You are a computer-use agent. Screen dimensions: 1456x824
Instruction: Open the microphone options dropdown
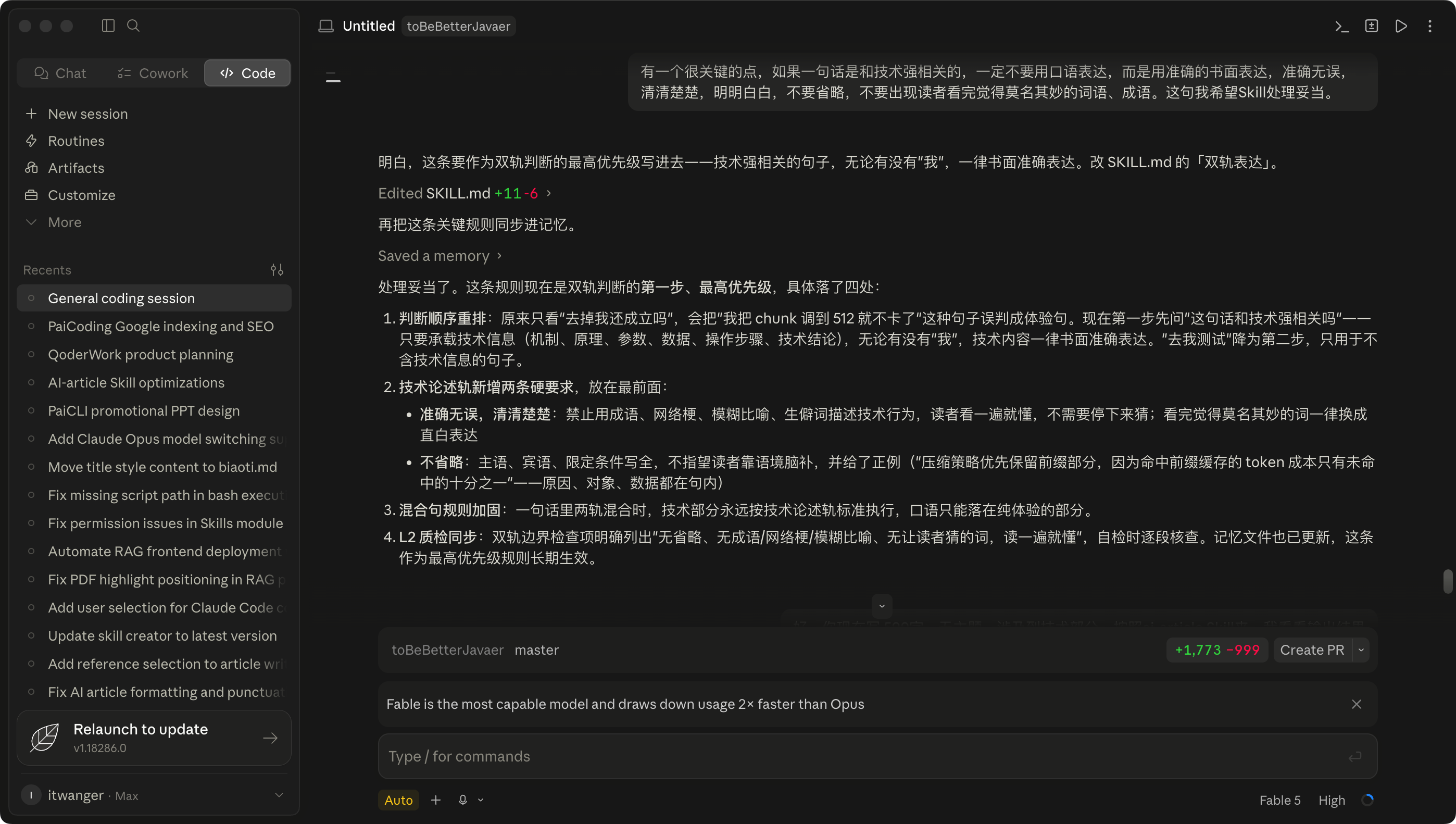[481, 800]
